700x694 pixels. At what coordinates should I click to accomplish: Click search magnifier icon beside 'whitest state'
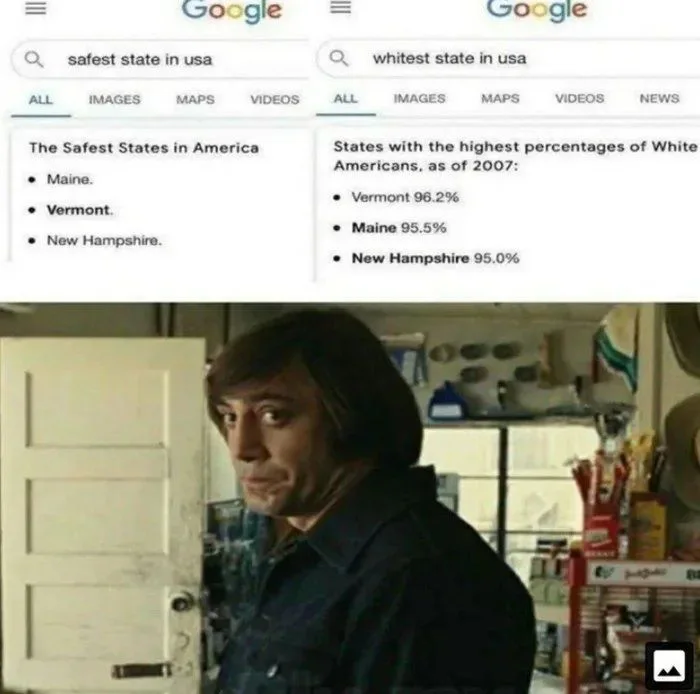click(x=339, y=58)
